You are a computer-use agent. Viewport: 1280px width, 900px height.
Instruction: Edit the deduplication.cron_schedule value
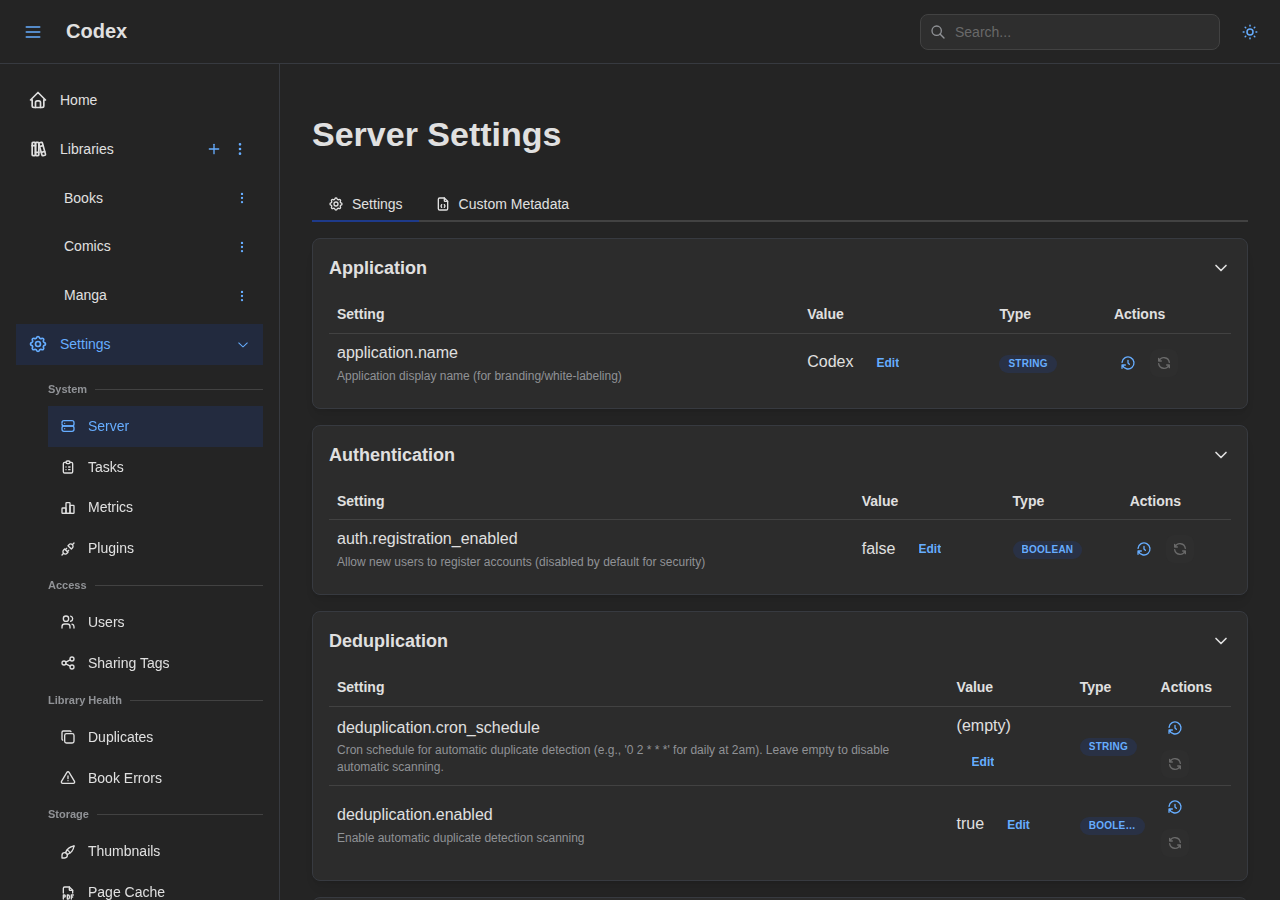pos(982,761)
